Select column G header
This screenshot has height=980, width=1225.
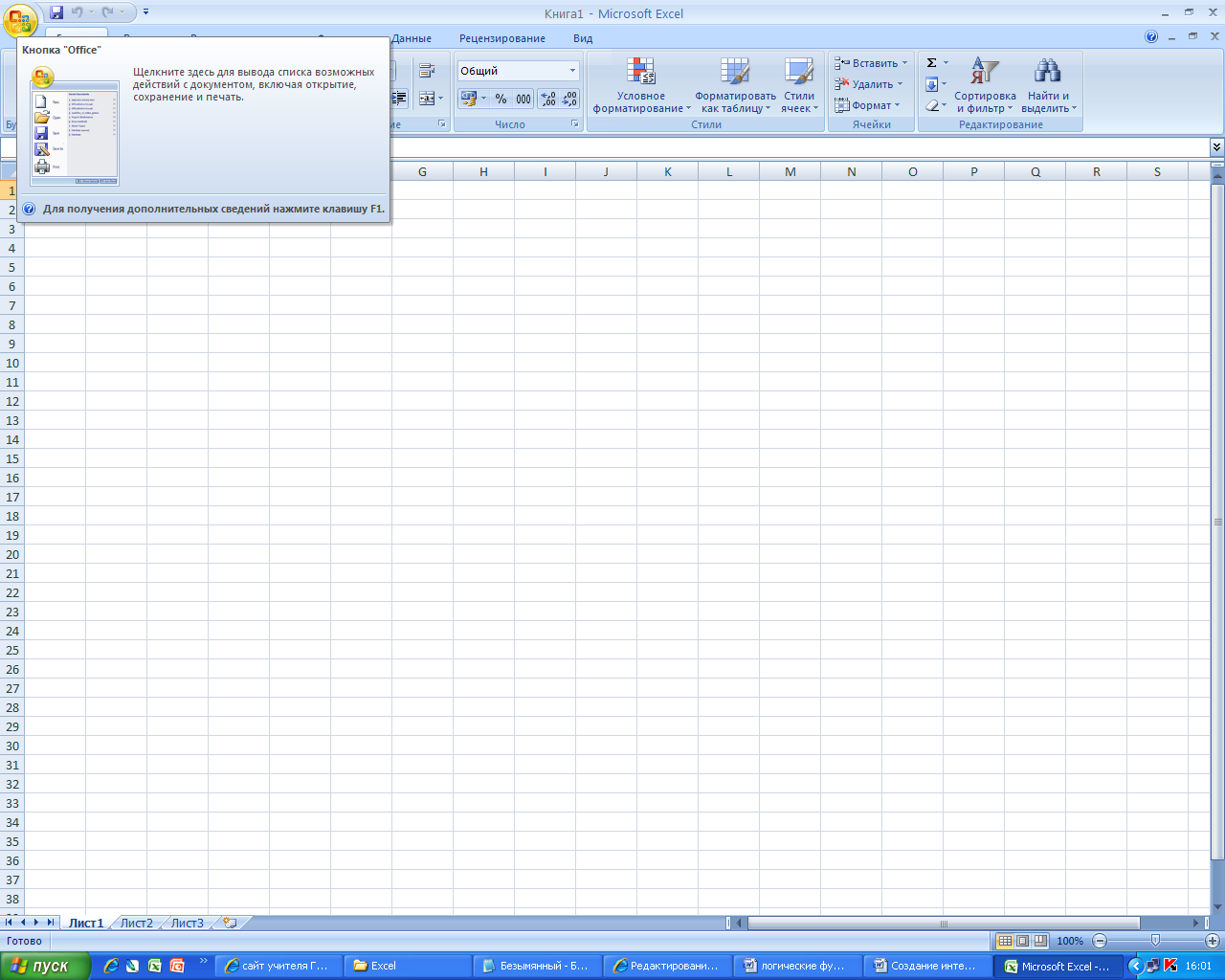click(x=422, y=171)
